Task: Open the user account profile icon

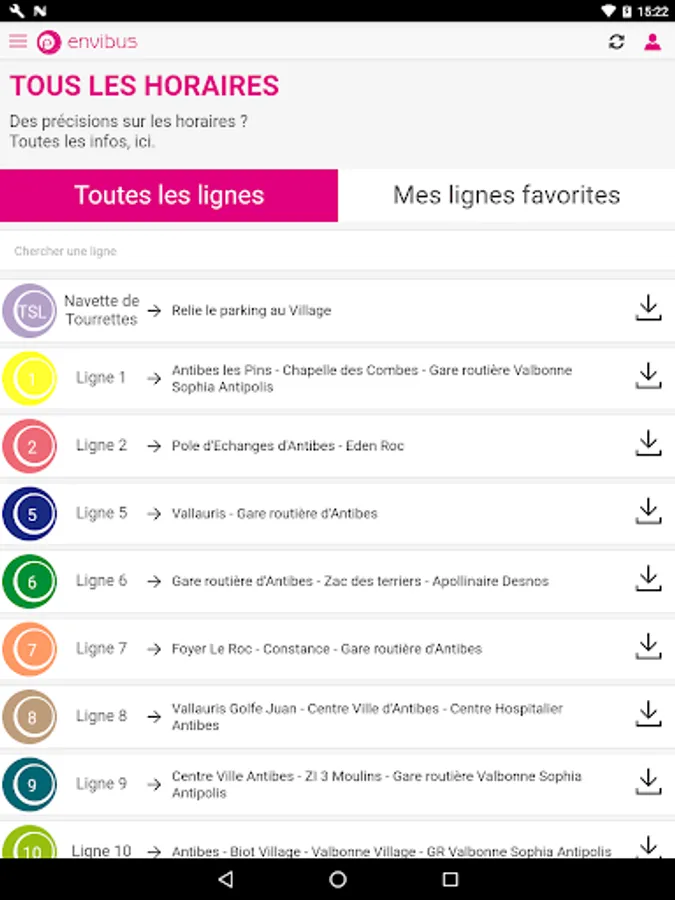Action: (x=652, y=42)
